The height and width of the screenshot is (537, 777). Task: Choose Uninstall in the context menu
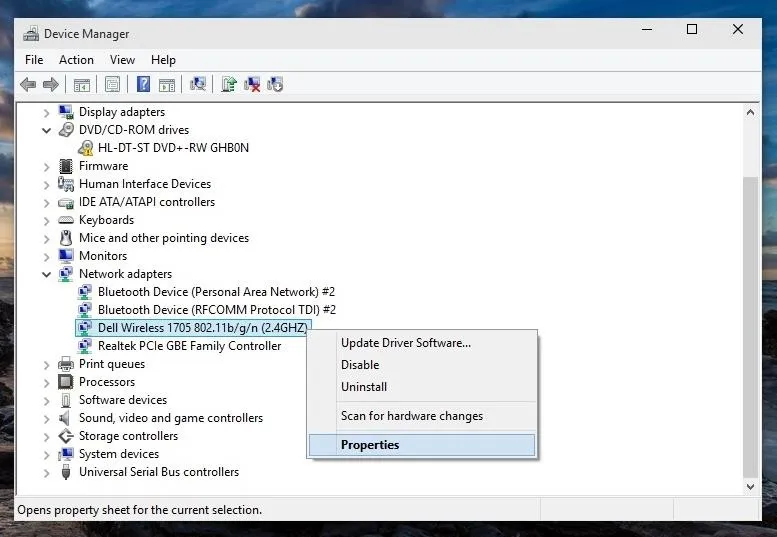tap(422, 387)
